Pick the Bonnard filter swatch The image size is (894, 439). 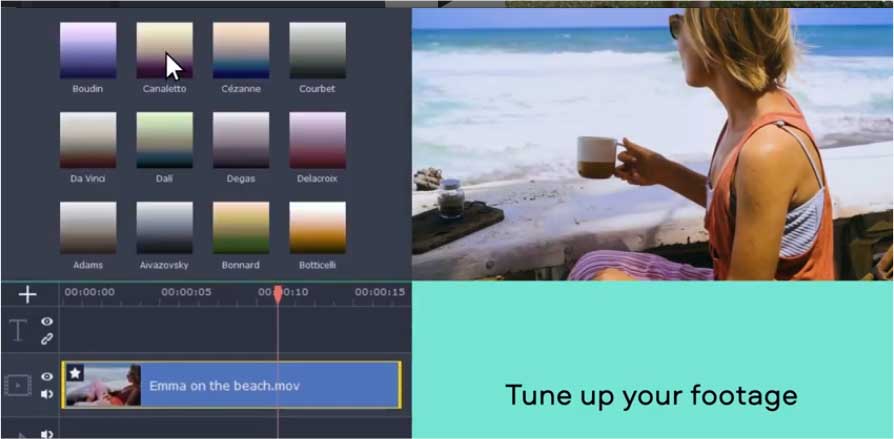point(241,227)
